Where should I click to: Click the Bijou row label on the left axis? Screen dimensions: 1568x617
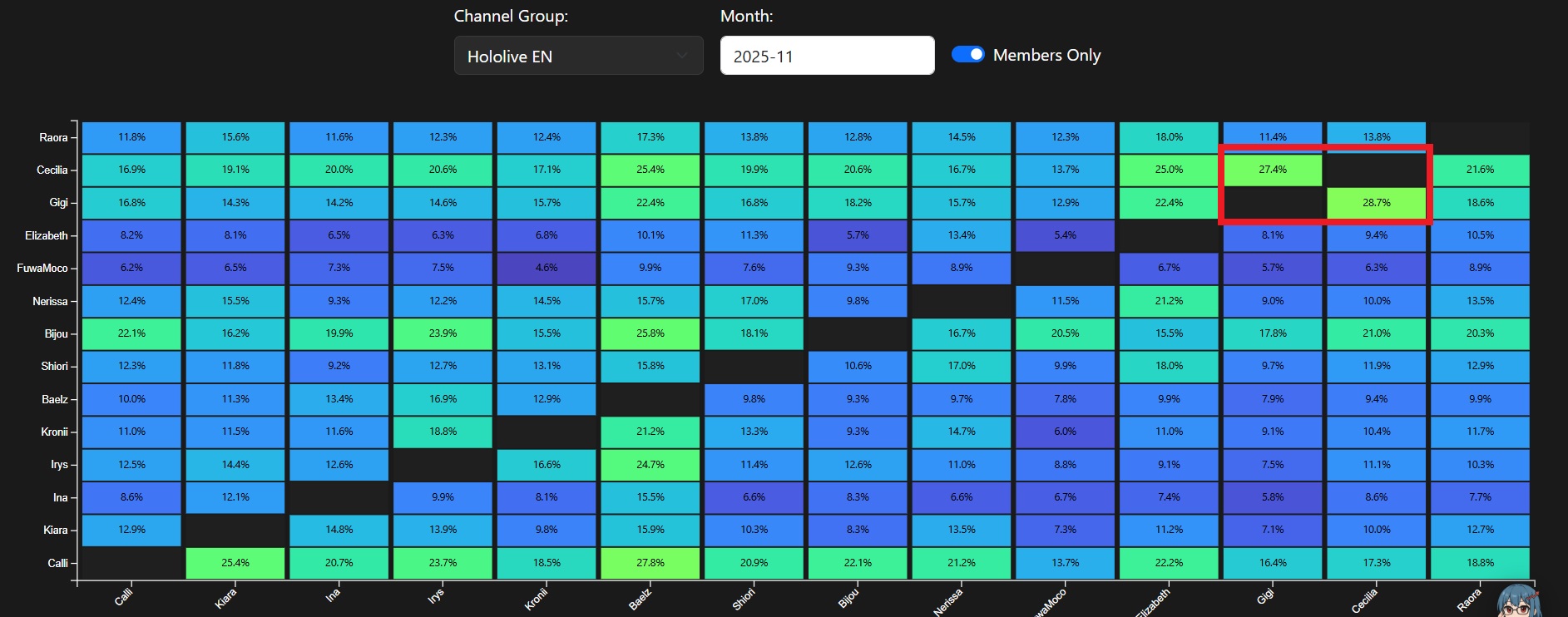pos(57,333)
